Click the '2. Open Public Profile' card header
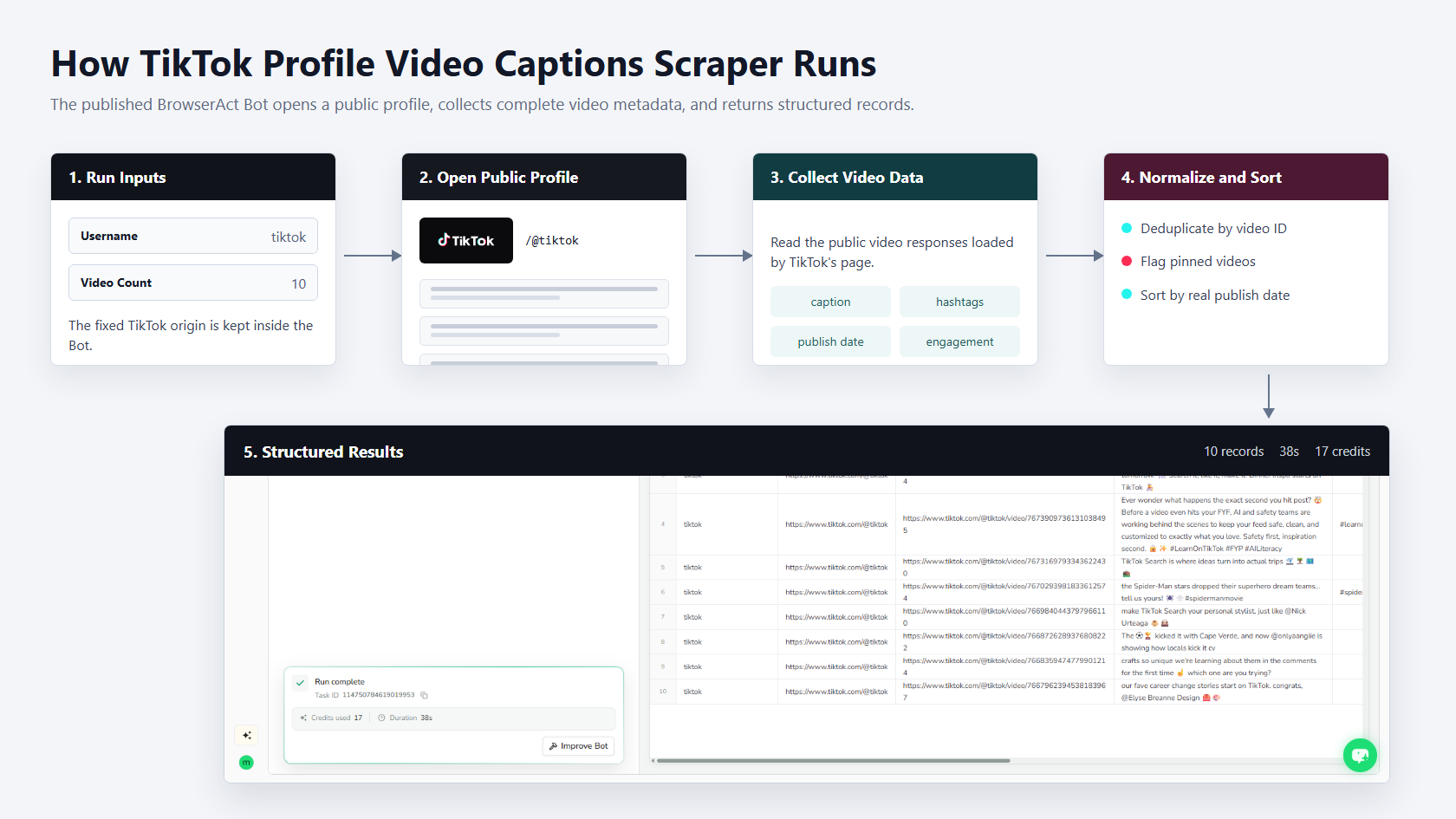 (544, 177)
